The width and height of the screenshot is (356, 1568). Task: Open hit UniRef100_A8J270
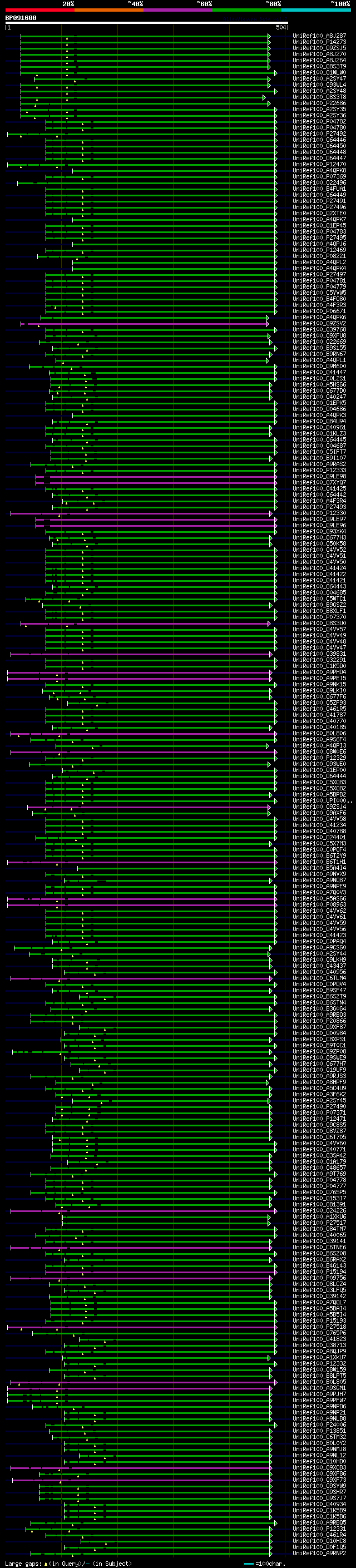pyautogui.click(x=319, y=54)
